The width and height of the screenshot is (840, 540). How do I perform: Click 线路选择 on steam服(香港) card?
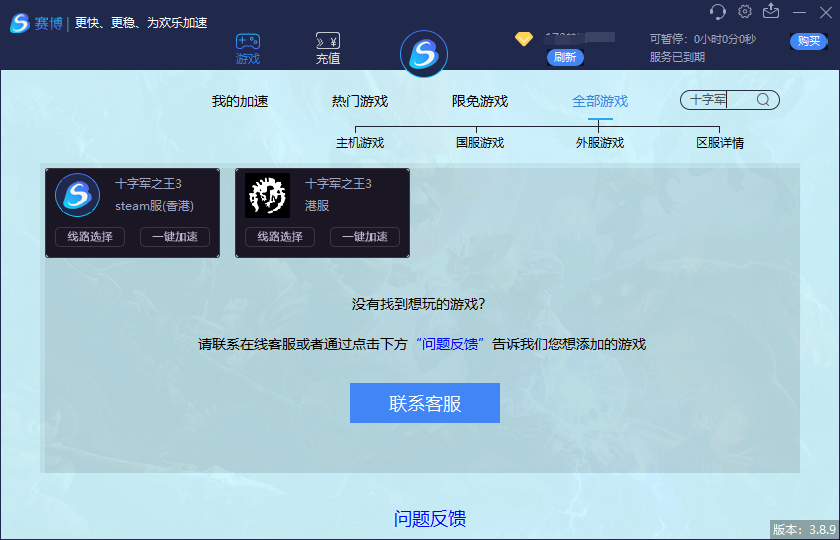coord(90,237)
